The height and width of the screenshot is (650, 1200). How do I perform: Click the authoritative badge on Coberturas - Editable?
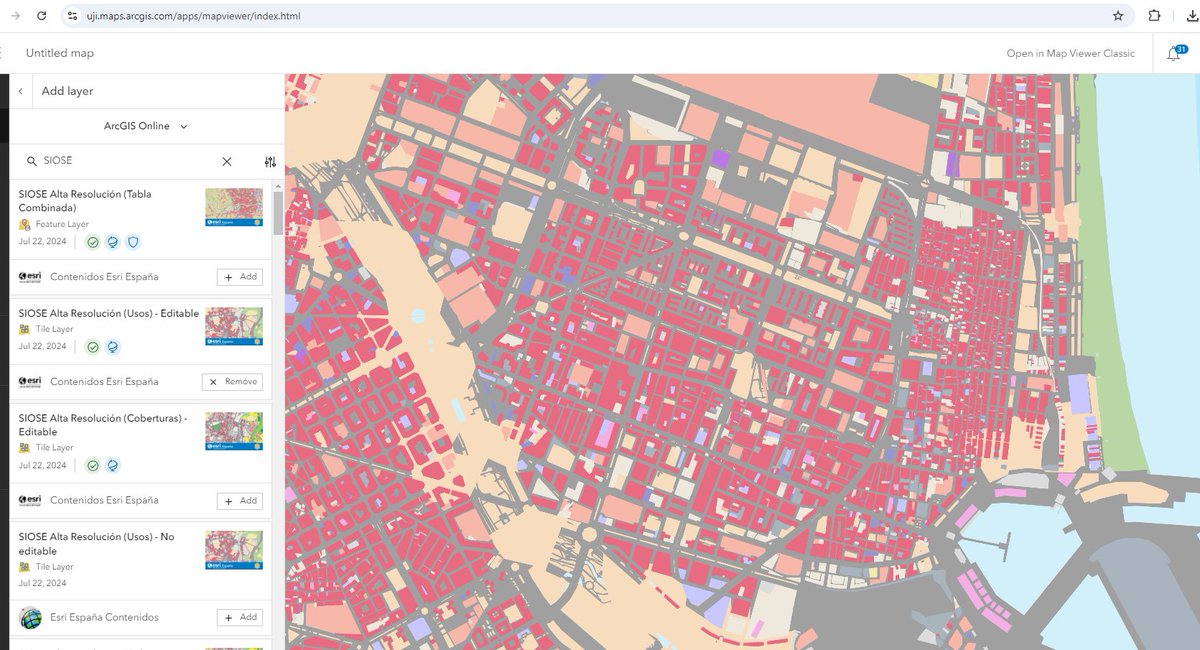(93, 465)
